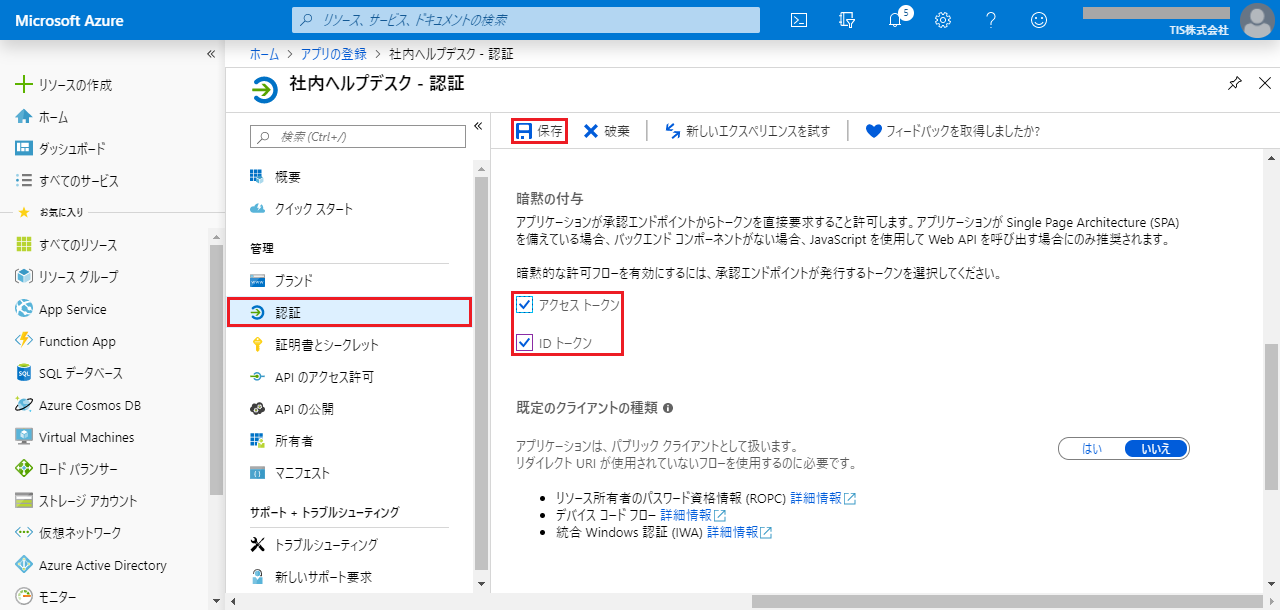Click the 保存 save button

coord(539,131)
